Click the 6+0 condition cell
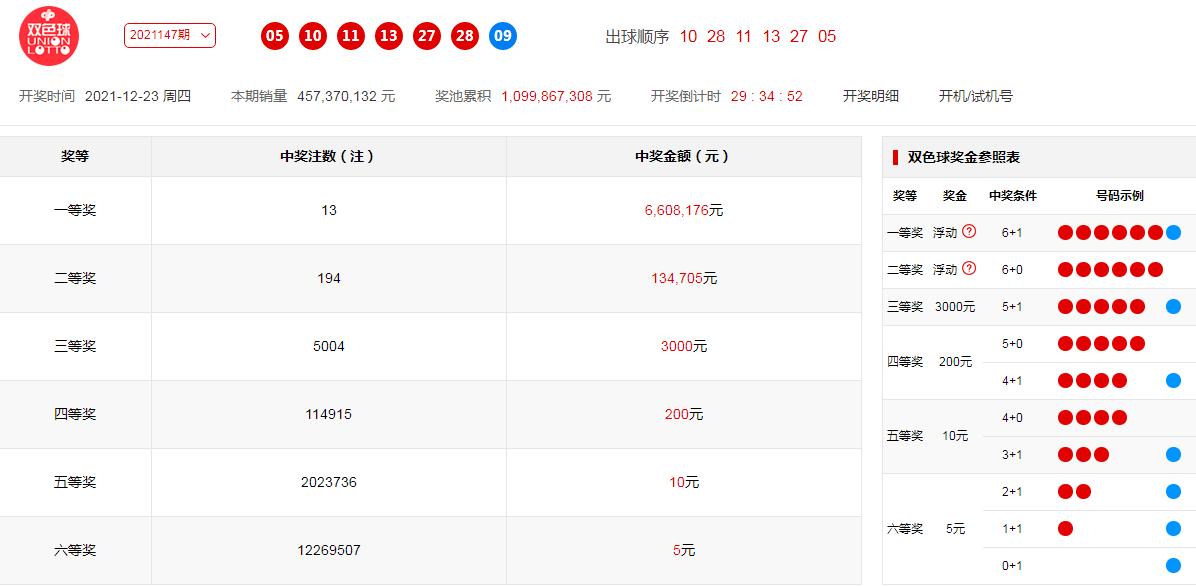Viewport: 1196px width, 587px height. 1012,270
